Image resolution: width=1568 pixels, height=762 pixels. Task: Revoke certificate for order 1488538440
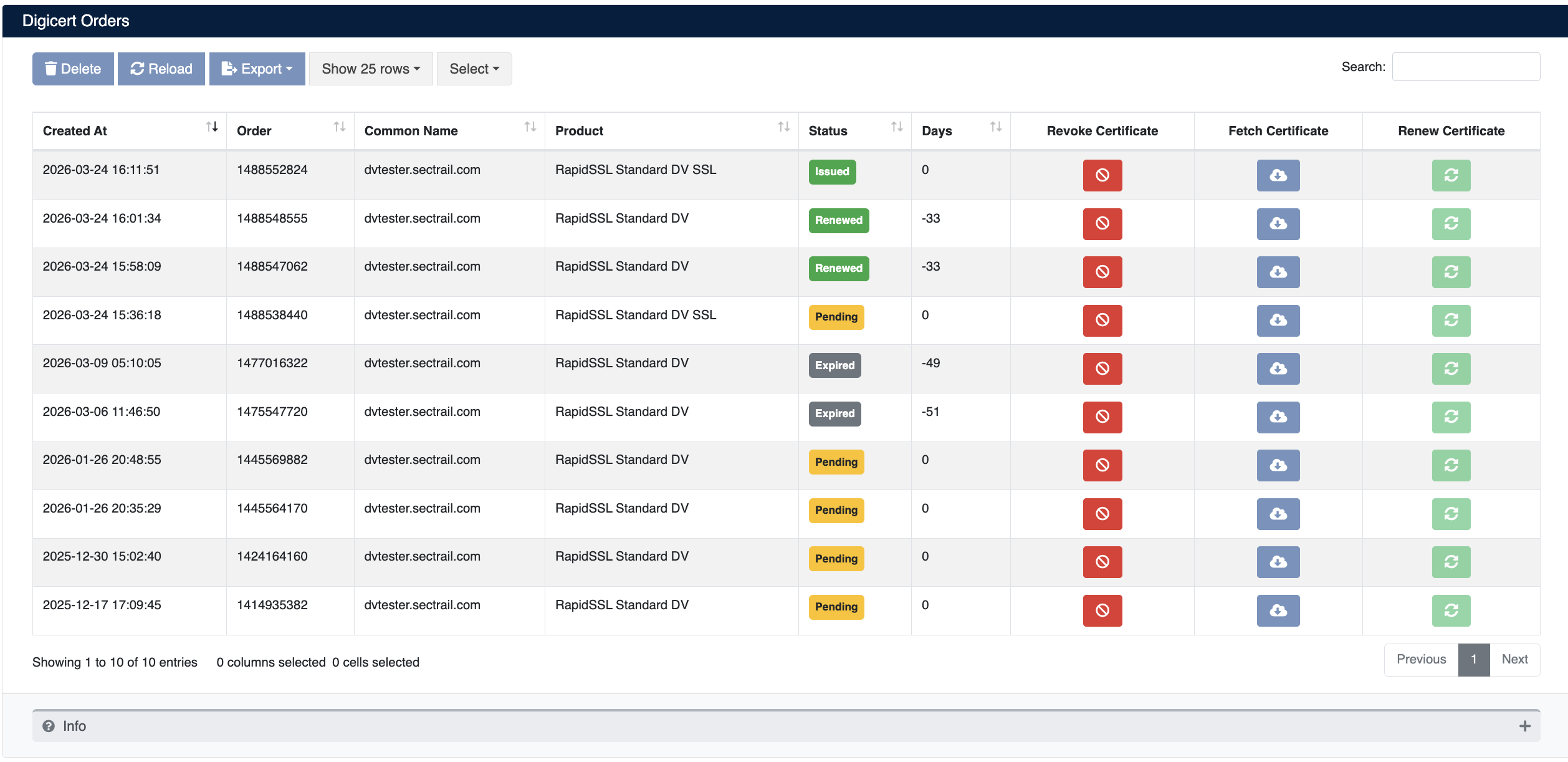1102,321
